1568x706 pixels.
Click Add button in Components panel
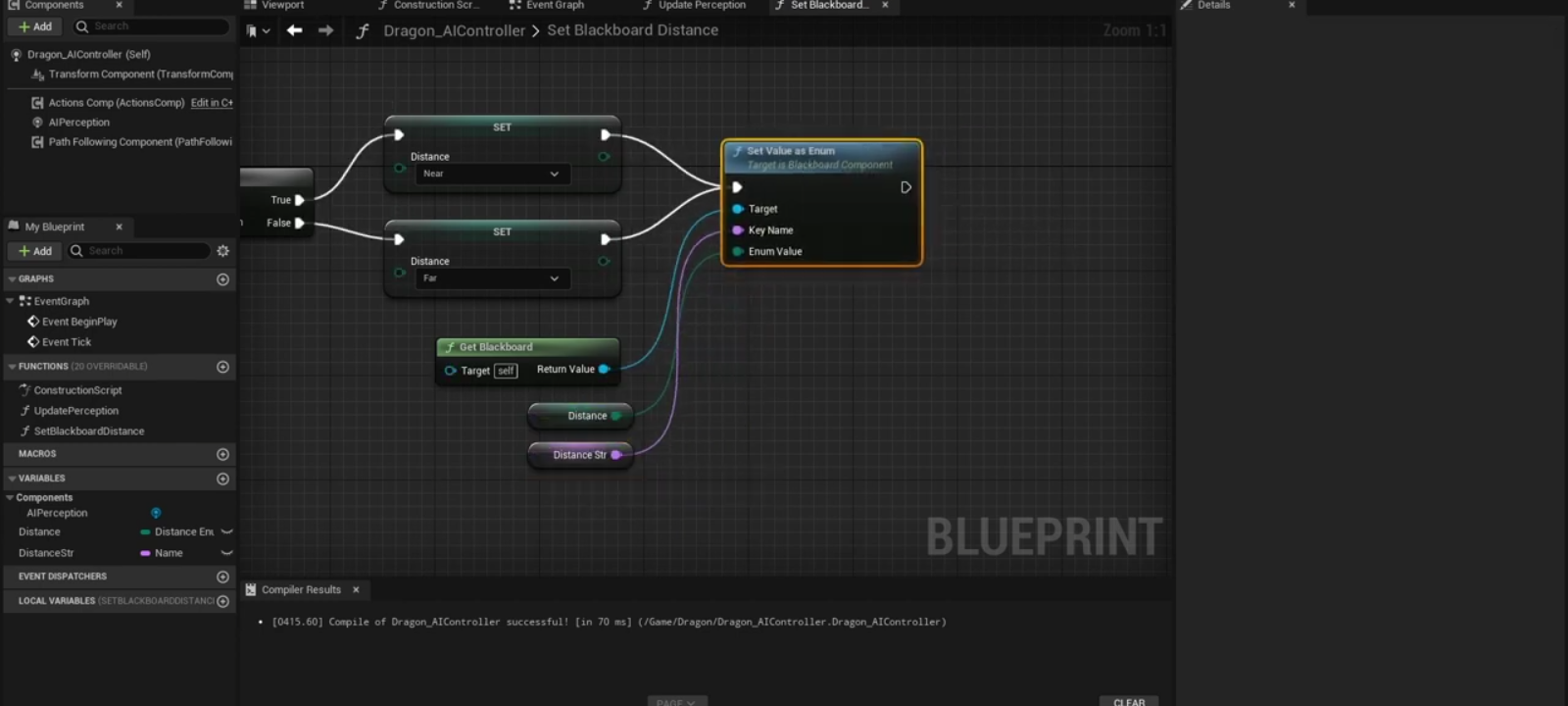[x=35, y=26]
